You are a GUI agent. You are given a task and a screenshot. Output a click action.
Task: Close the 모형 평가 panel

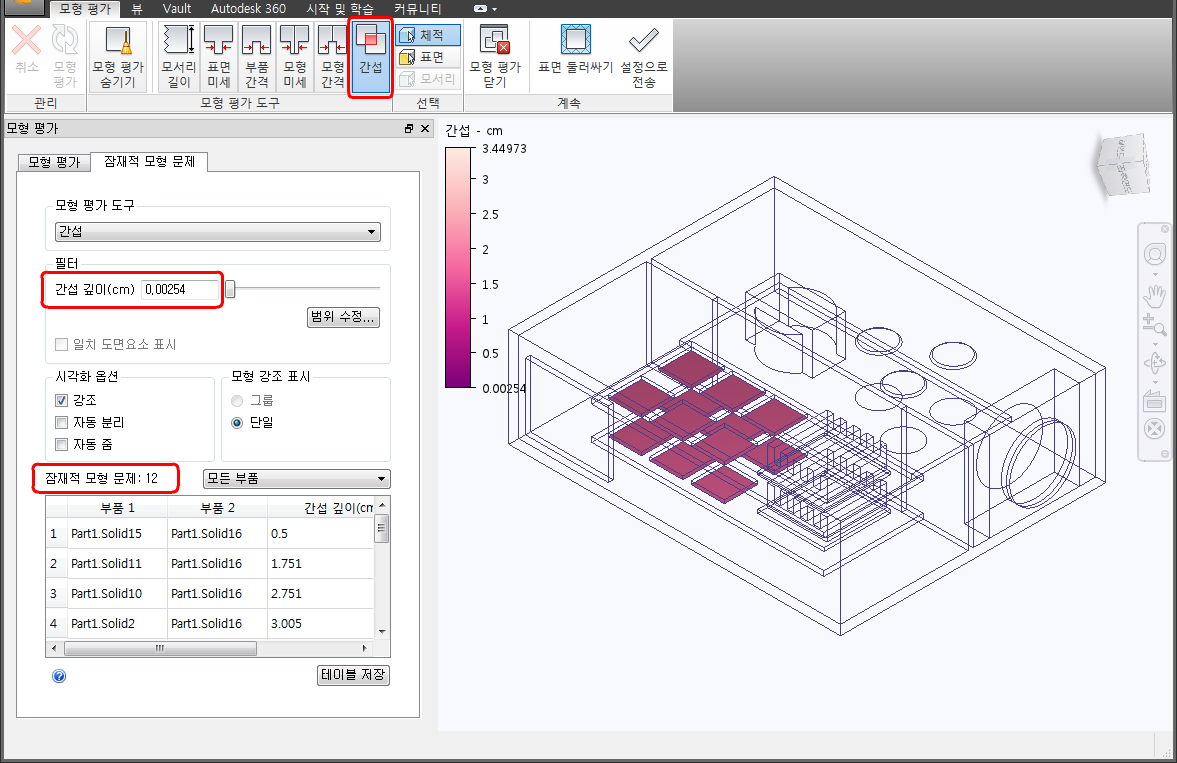(x=425, y=128)
